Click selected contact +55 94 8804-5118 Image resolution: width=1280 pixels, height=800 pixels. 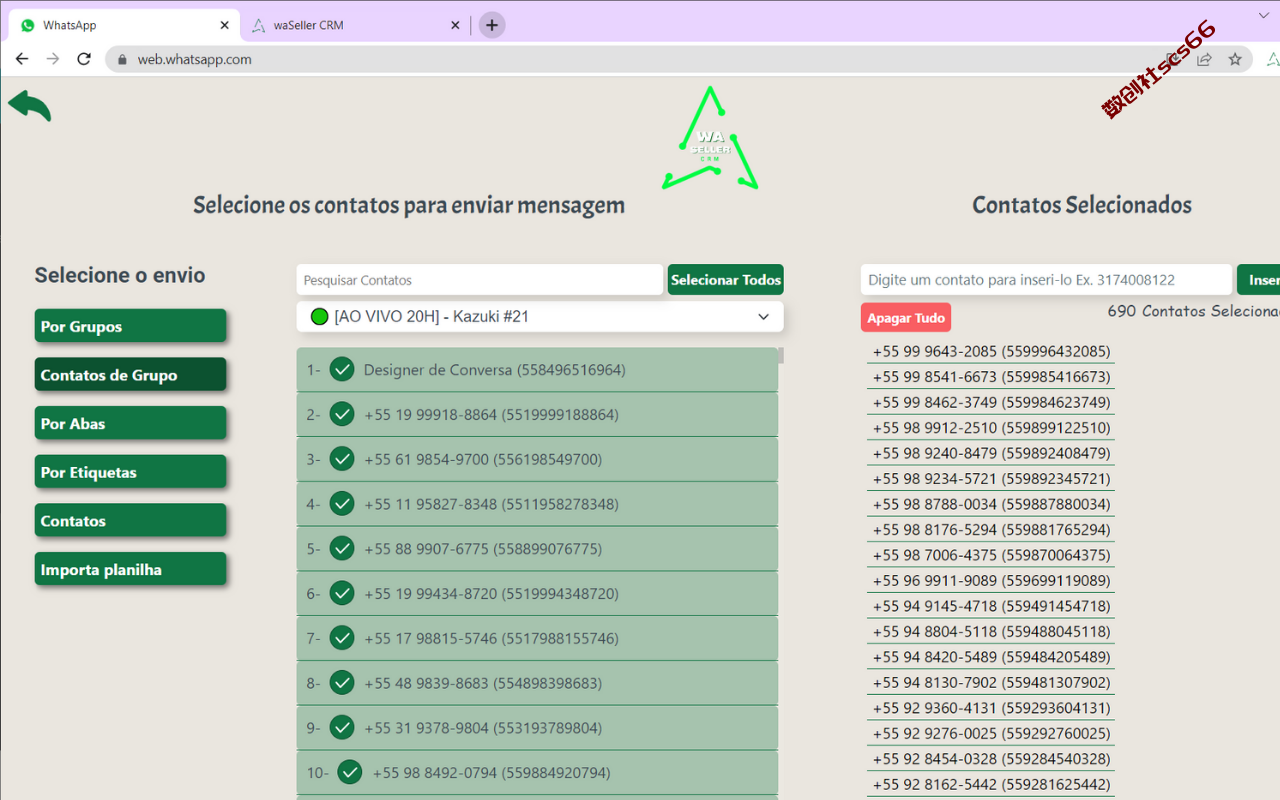[991, 632]
